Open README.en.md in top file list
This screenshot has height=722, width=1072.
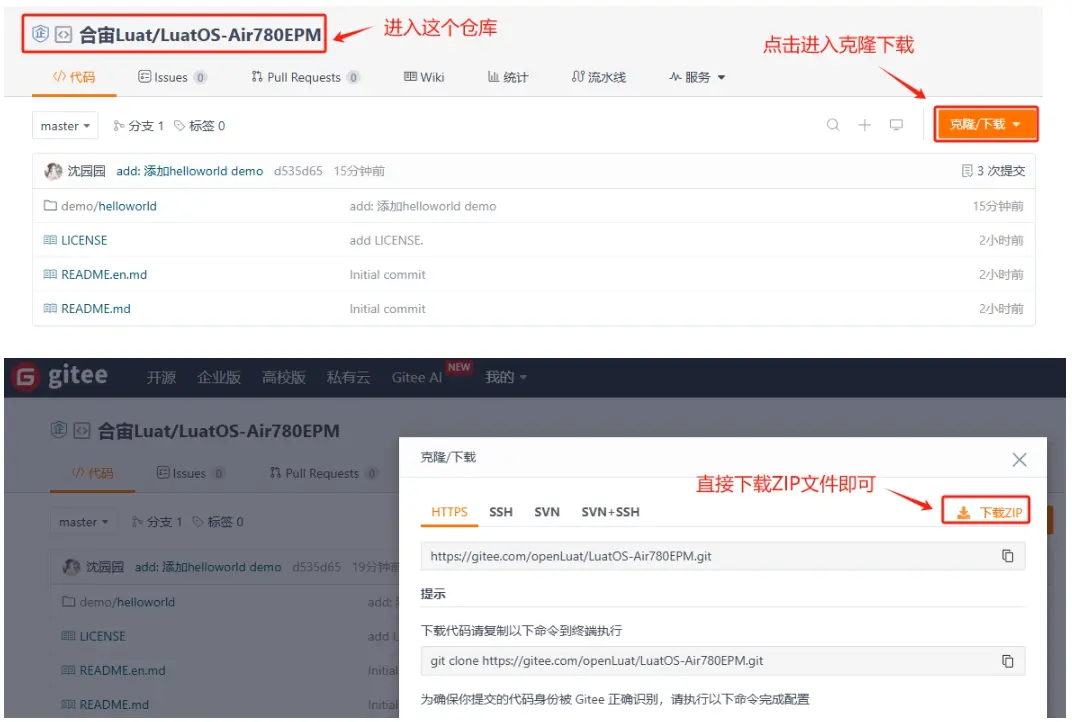point(104,274)
